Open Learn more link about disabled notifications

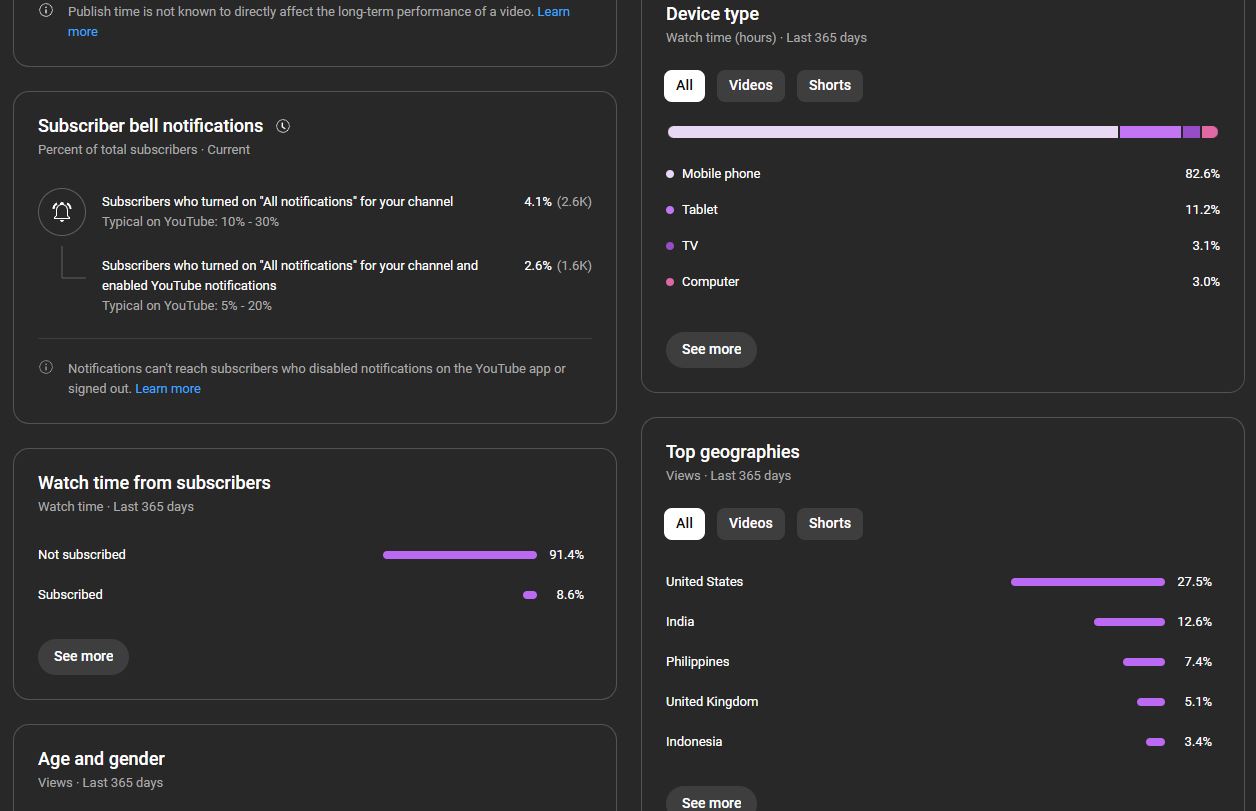[x=168, y=388]
